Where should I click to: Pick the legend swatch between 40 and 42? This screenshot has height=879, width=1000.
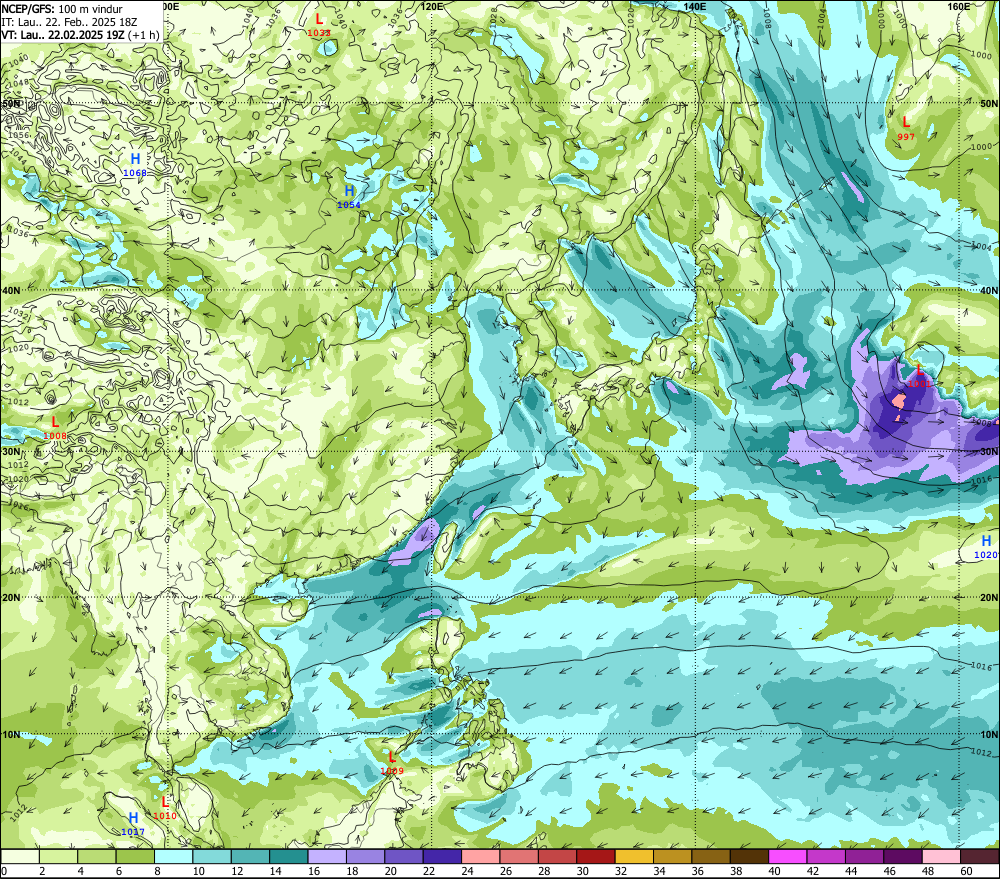788,856
